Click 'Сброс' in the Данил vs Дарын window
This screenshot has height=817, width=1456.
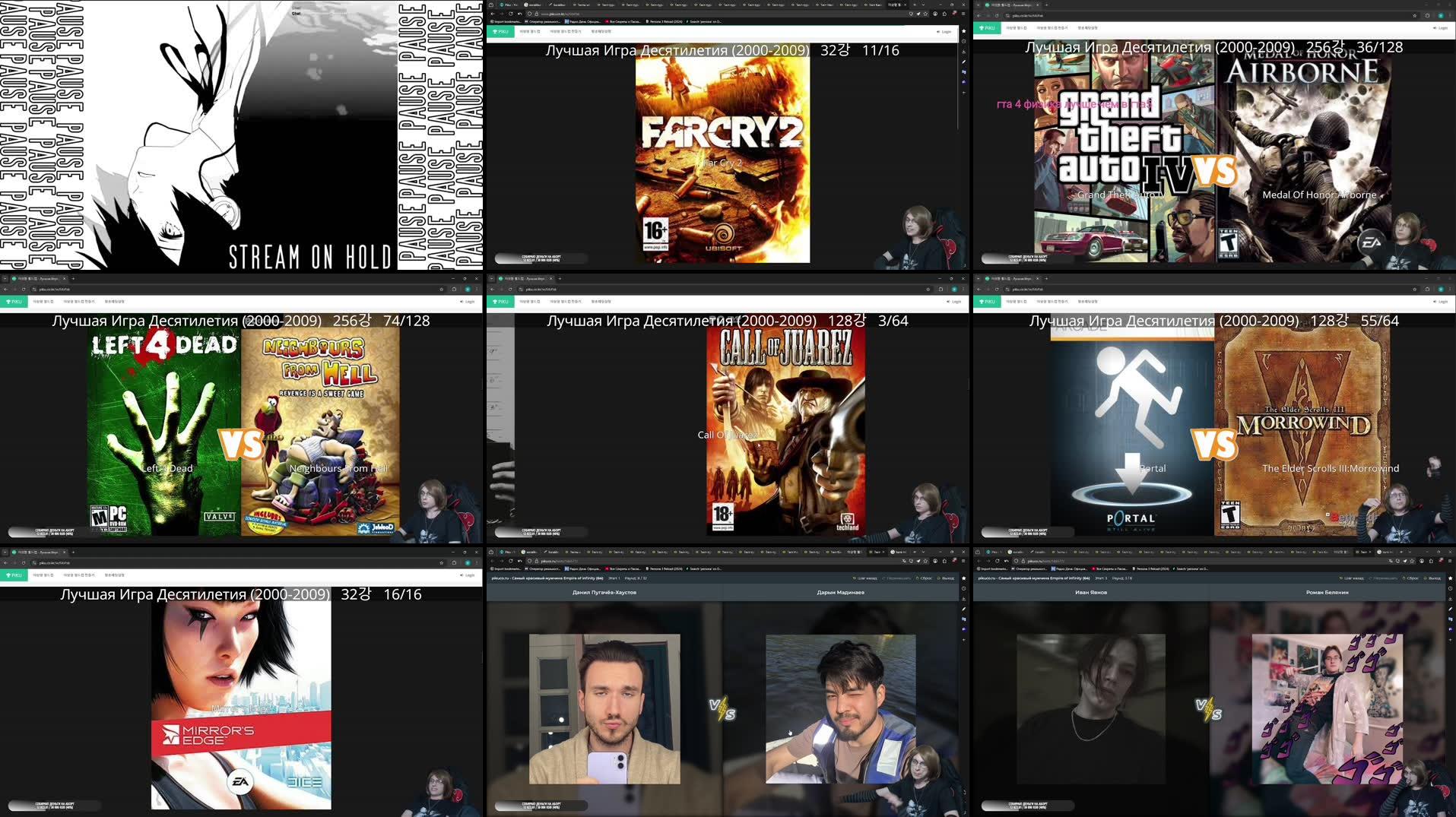(924, 578)
